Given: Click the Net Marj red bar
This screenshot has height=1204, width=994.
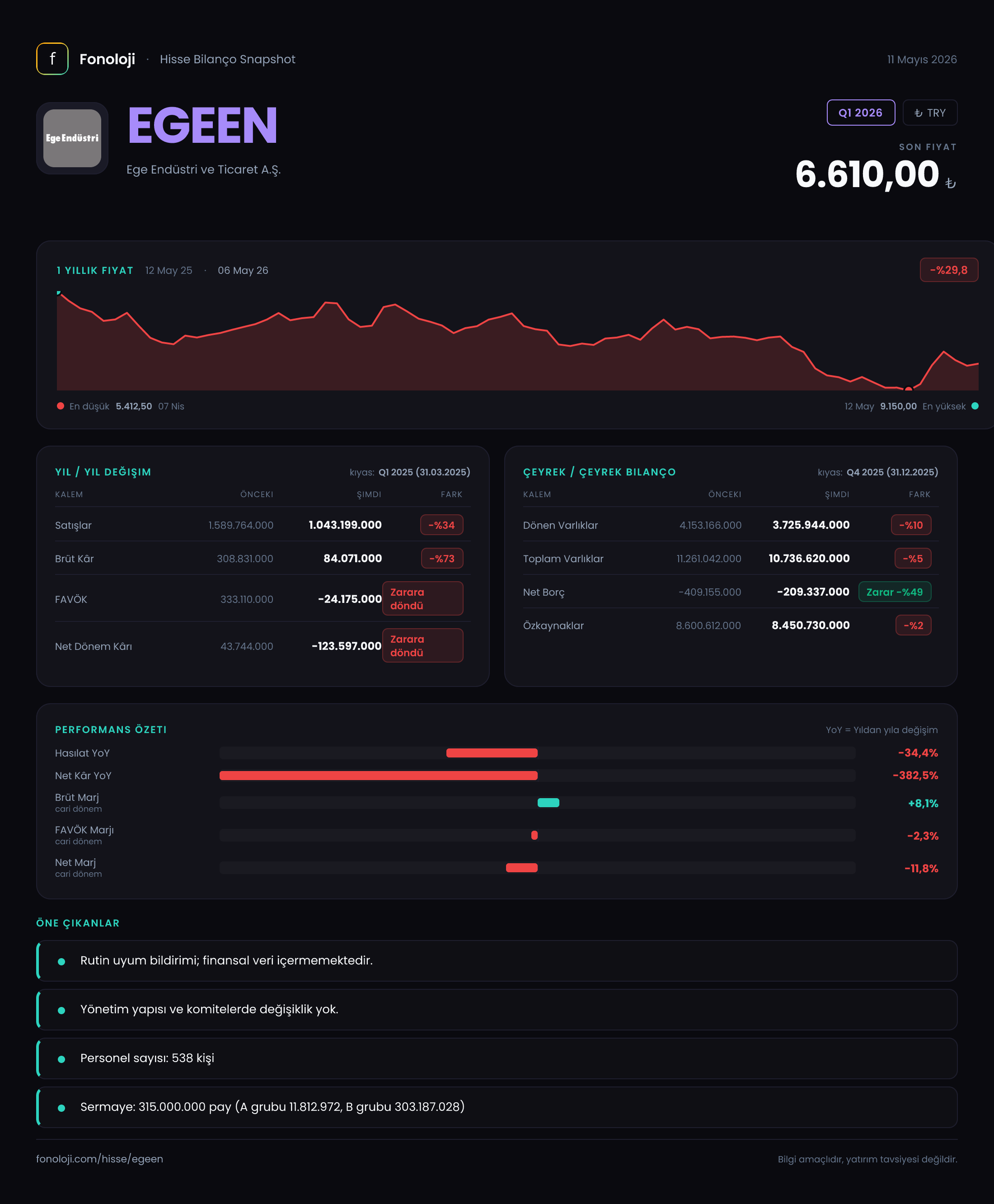Looking at the screenshot, I should tap(521, 868).
